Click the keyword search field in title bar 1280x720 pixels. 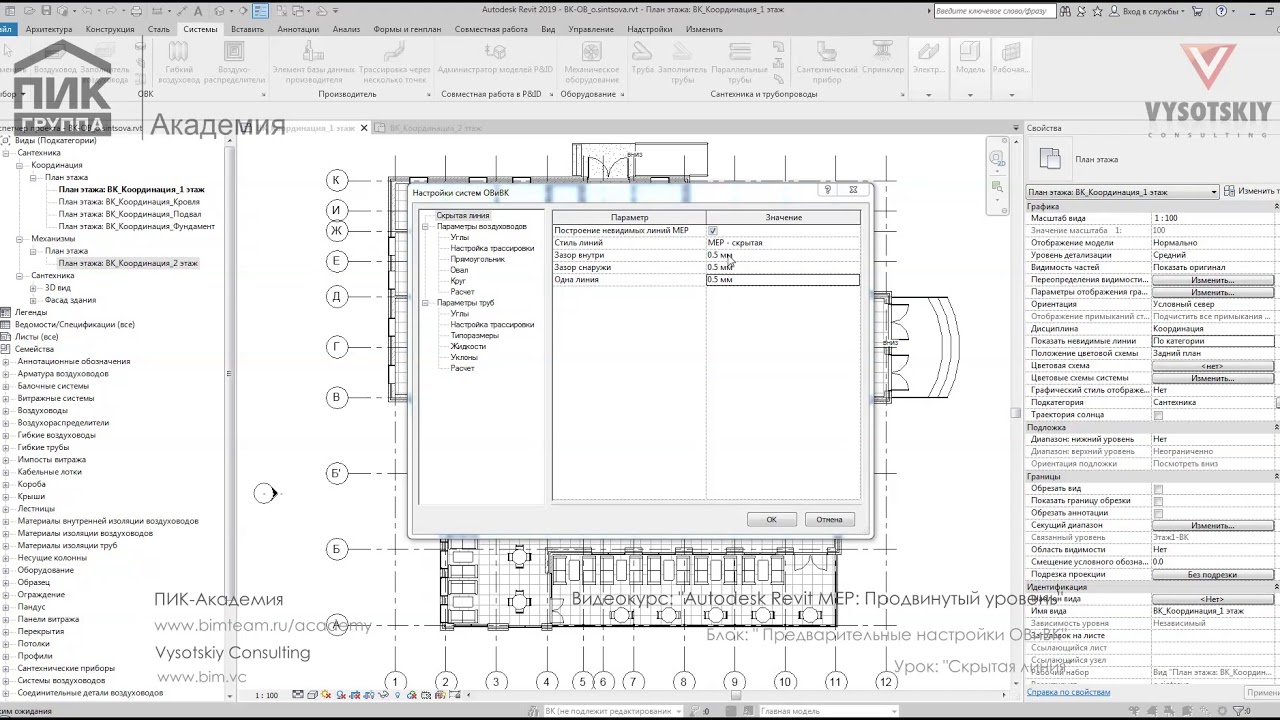click(993, 11)
